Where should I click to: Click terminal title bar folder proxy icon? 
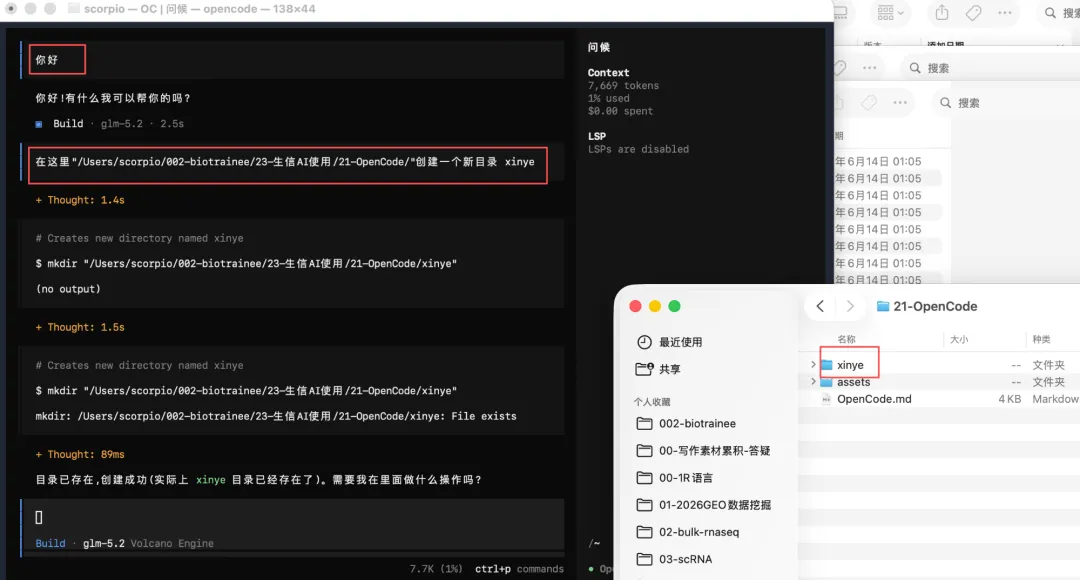pos(73,9)
